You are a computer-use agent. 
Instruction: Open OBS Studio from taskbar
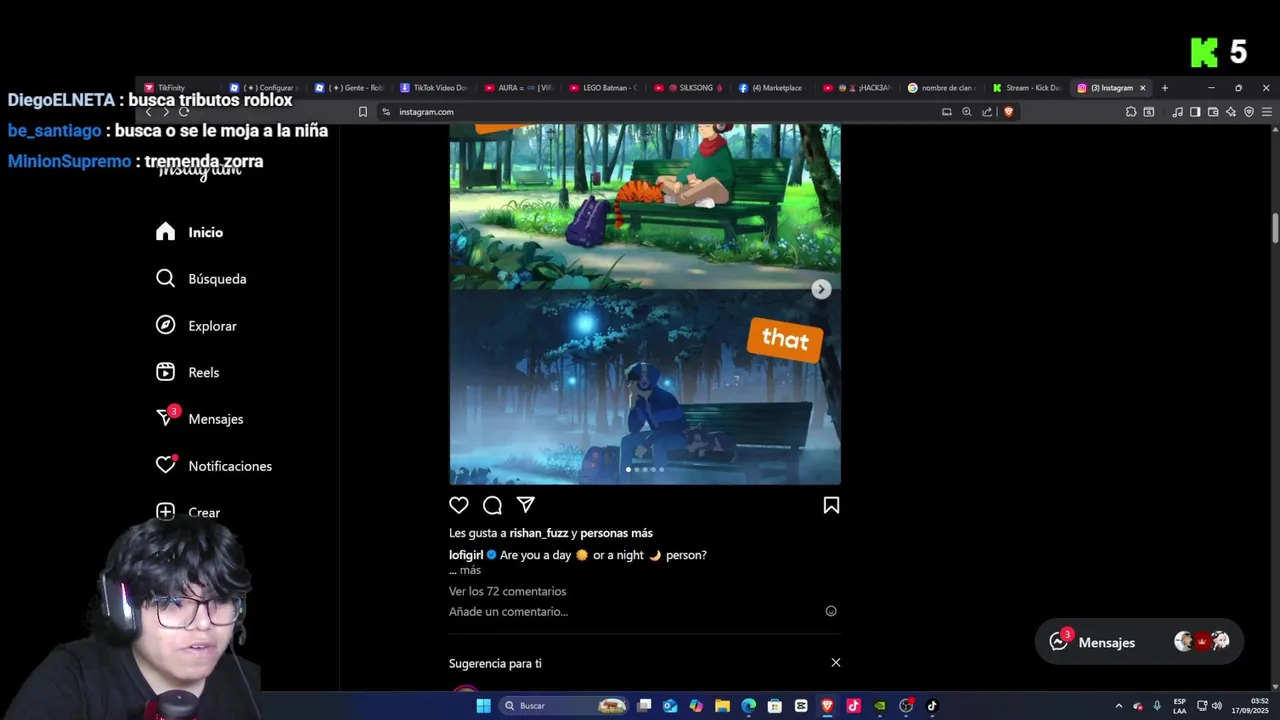point(906,706)
